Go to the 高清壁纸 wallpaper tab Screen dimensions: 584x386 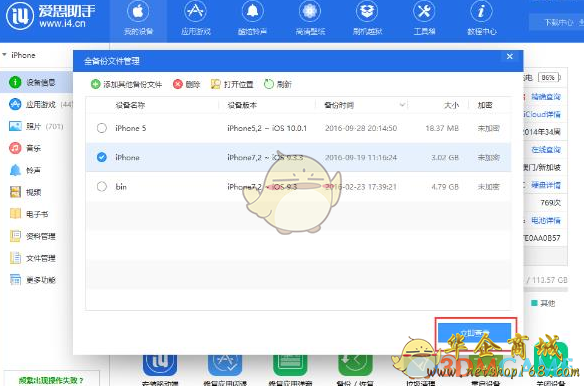[x=310, y=19]
